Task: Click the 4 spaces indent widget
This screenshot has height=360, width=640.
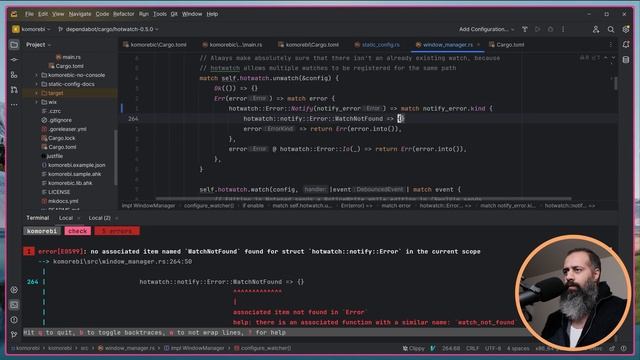Action: pyautogui.click(x=518, y=348)
